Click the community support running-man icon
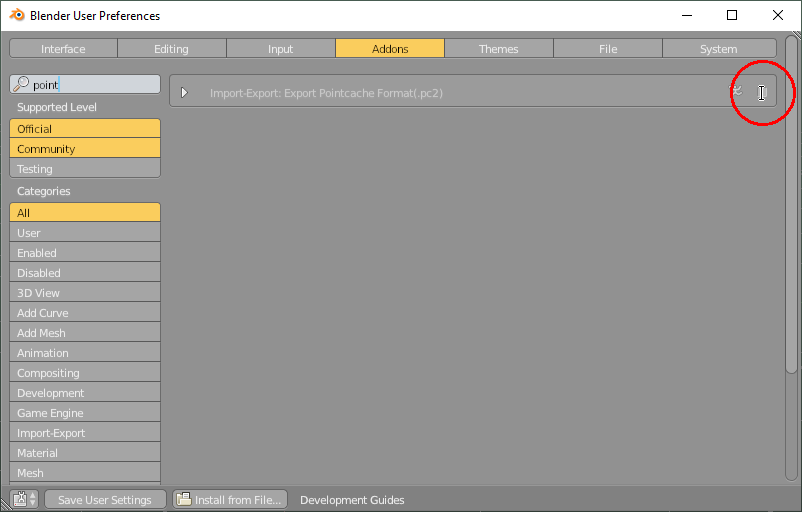Screen dimensions: 802x512 (736, 92)
